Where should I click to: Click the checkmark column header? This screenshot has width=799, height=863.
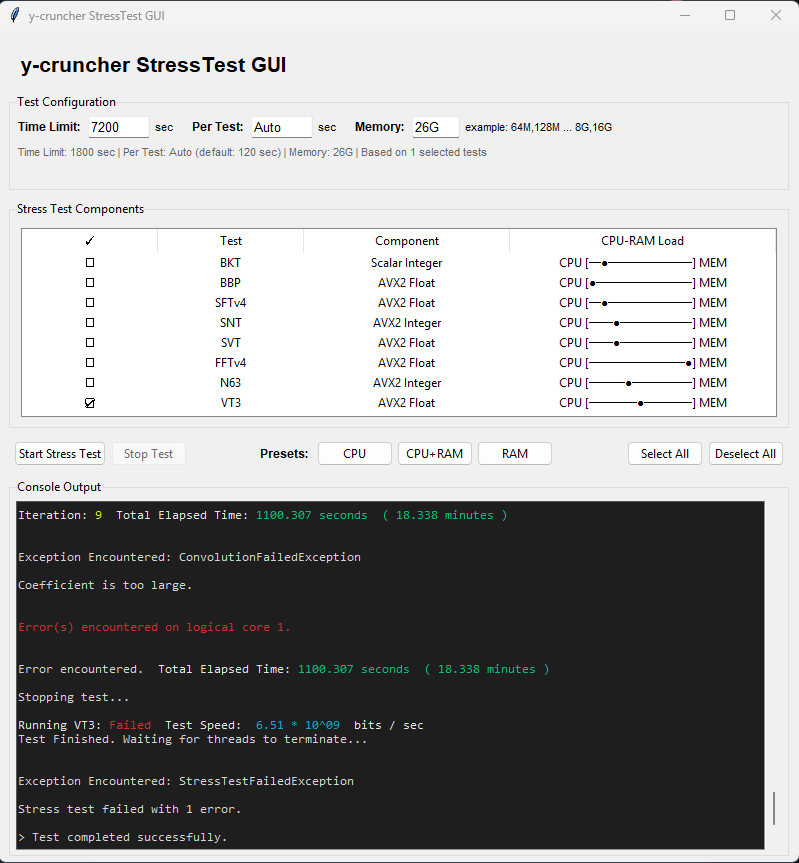(90, 241)
